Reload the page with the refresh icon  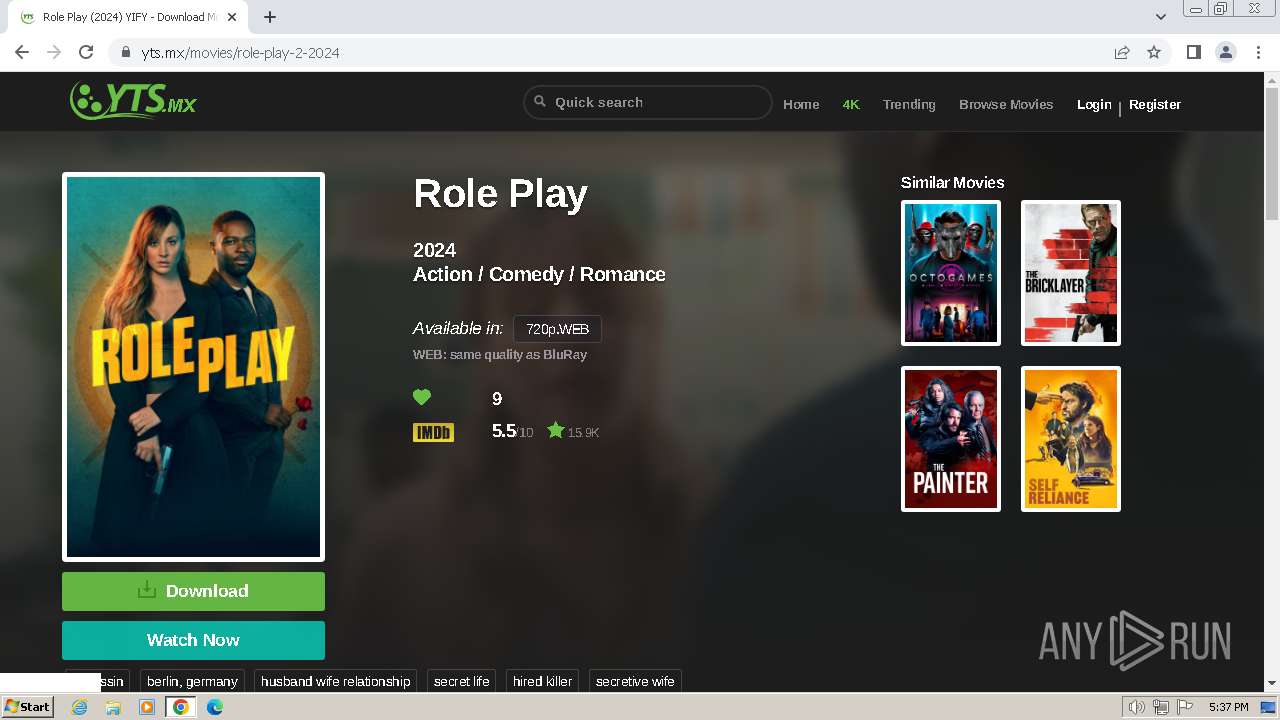click(86, 52)
